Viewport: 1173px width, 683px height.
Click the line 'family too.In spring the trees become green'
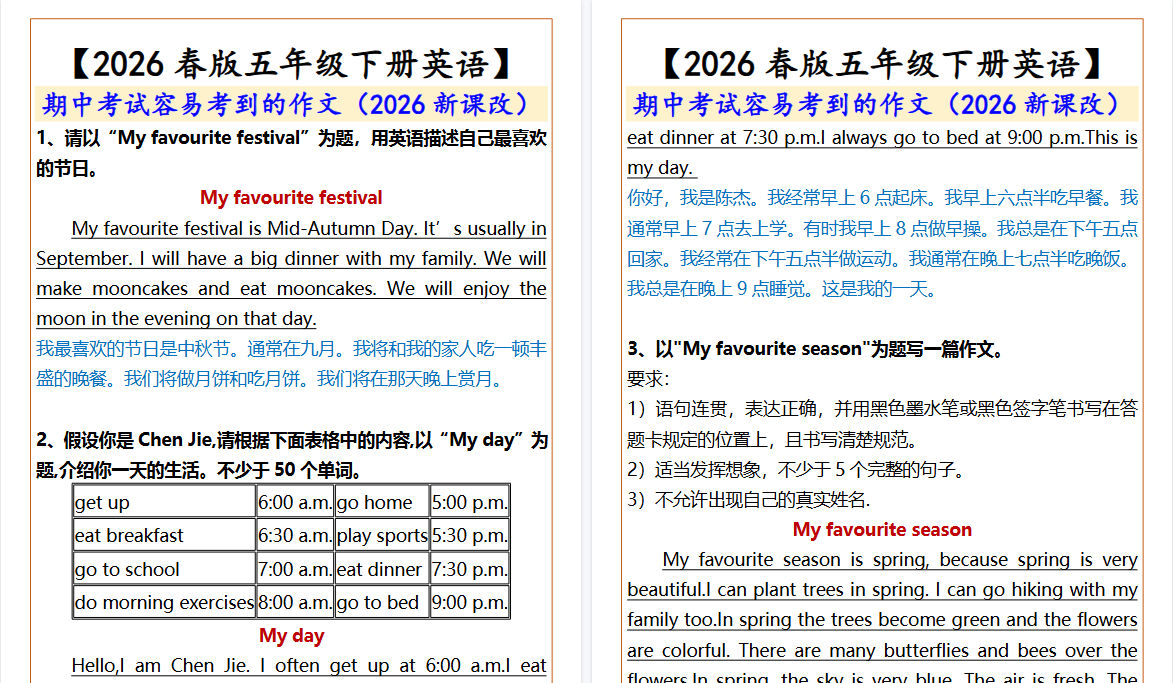pyautogui.click(x=882, y=620)
